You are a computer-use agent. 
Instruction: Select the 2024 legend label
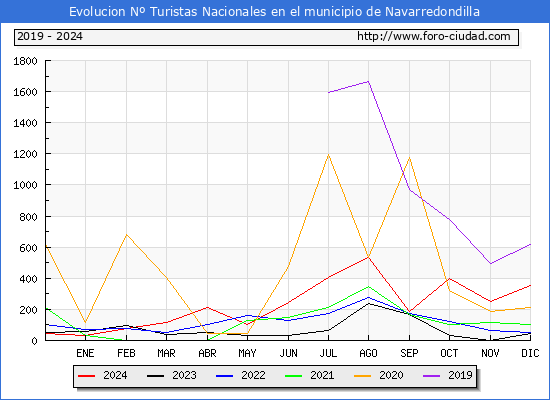click(x=115, y=375)
